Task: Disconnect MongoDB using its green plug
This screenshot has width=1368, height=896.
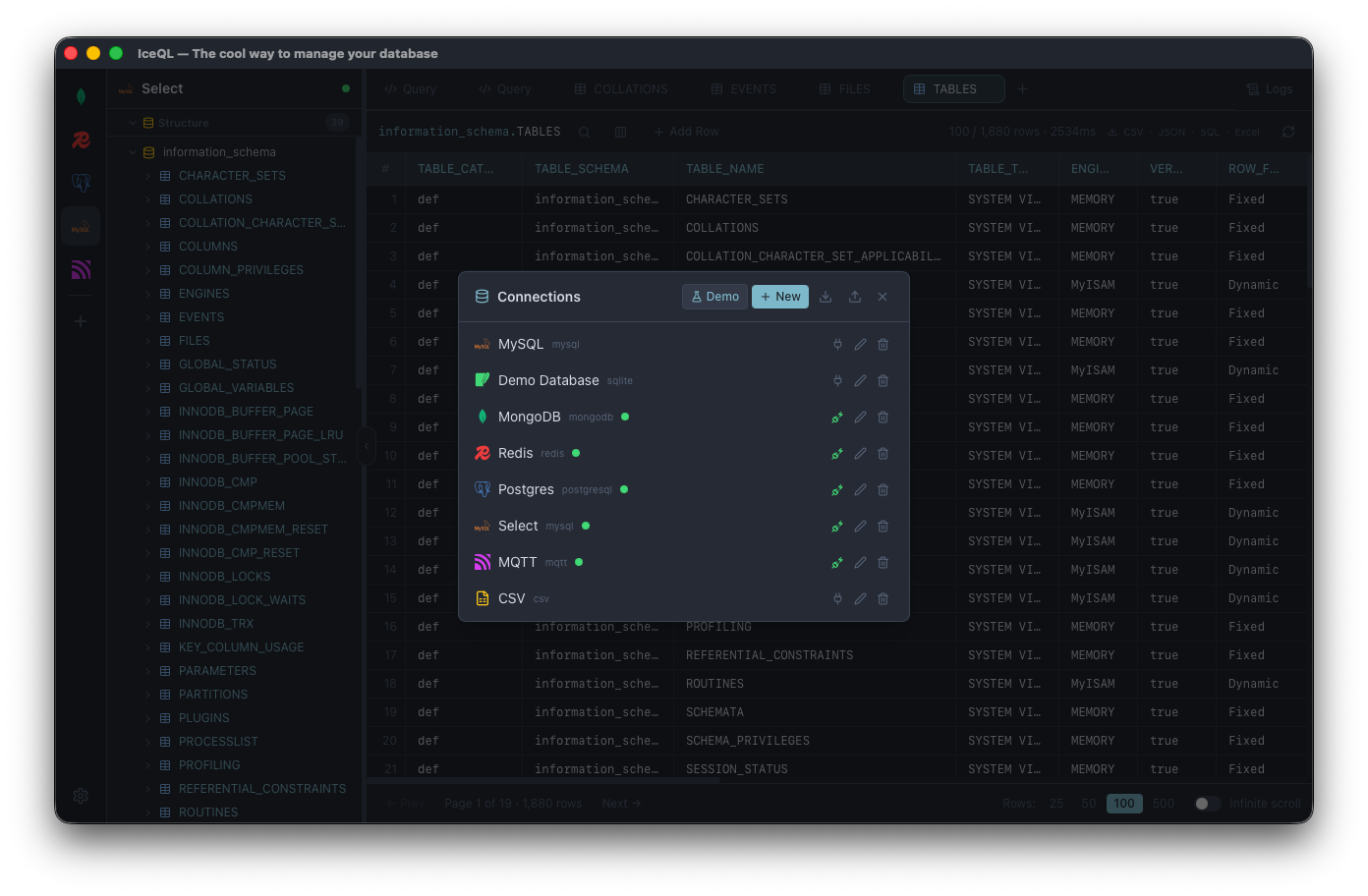Action: pos(837,418)
